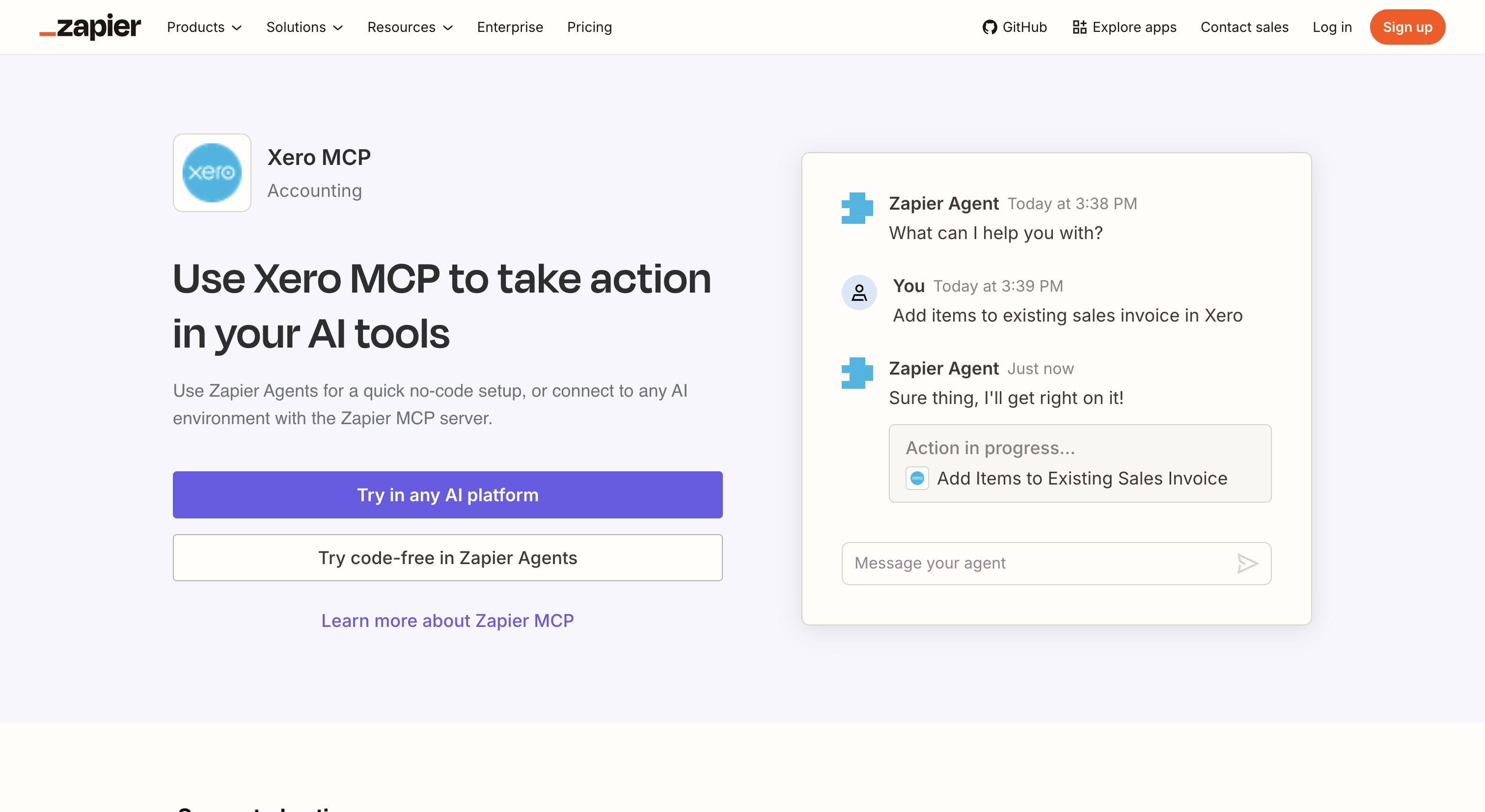Screen dimensions: 1485x812
Task: Expand the Solutions dropdown menu
Action: coord(304,27)
